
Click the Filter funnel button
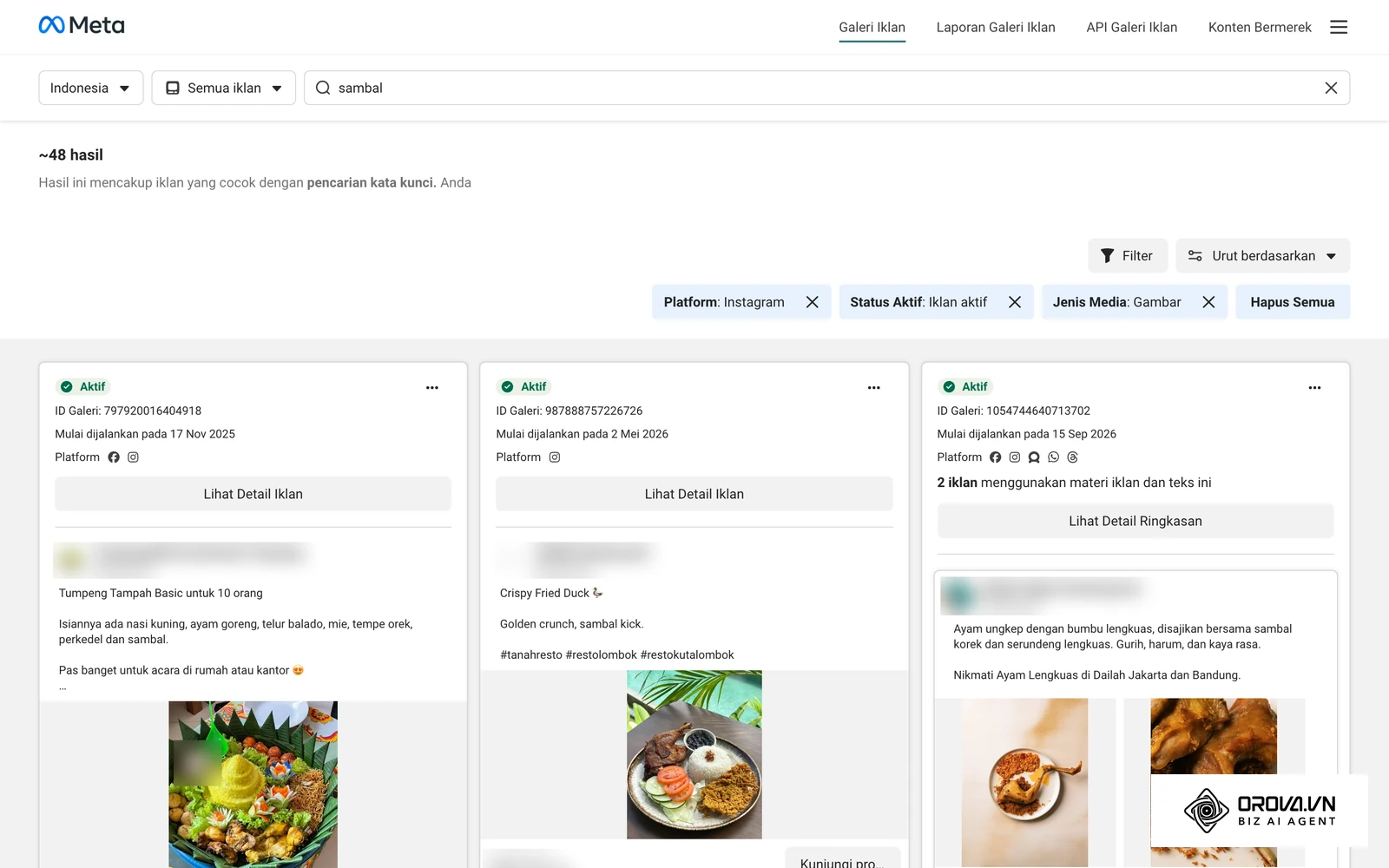(x=1127, y=255)
